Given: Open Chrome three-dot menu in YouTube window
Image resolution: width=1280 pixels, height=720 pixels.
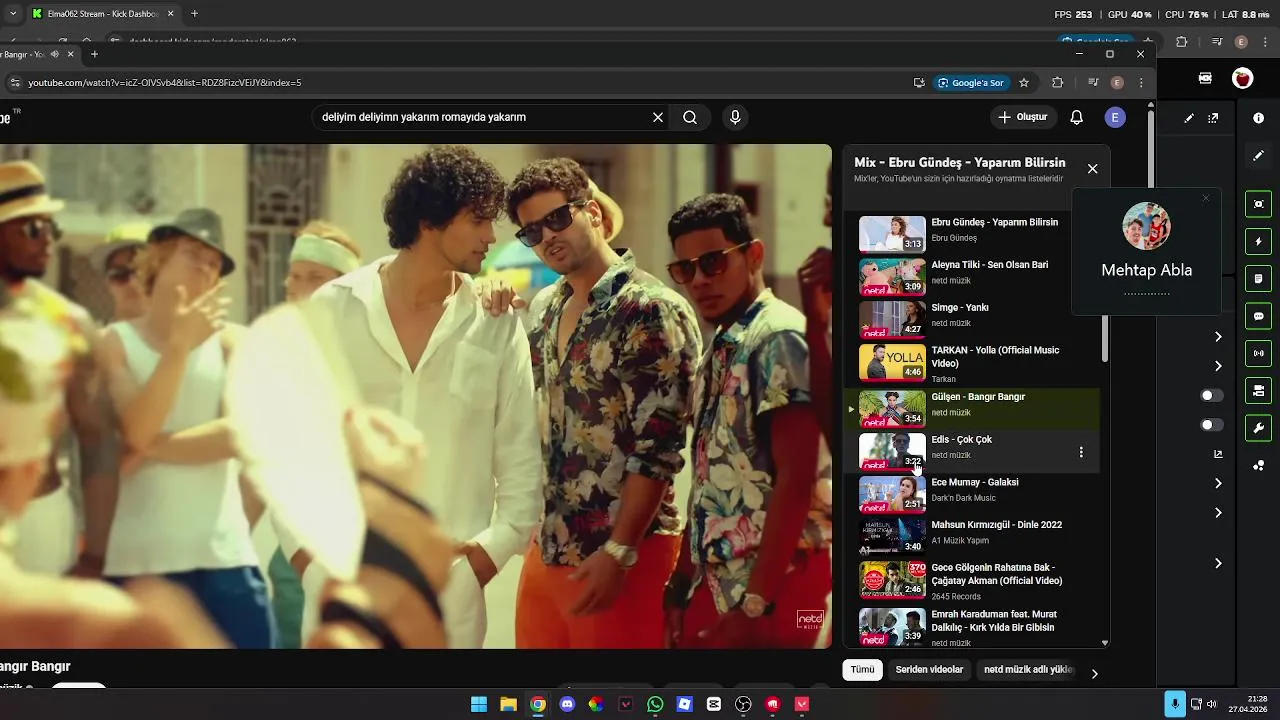Looking at the screenshot, I should pos(1141,83).
